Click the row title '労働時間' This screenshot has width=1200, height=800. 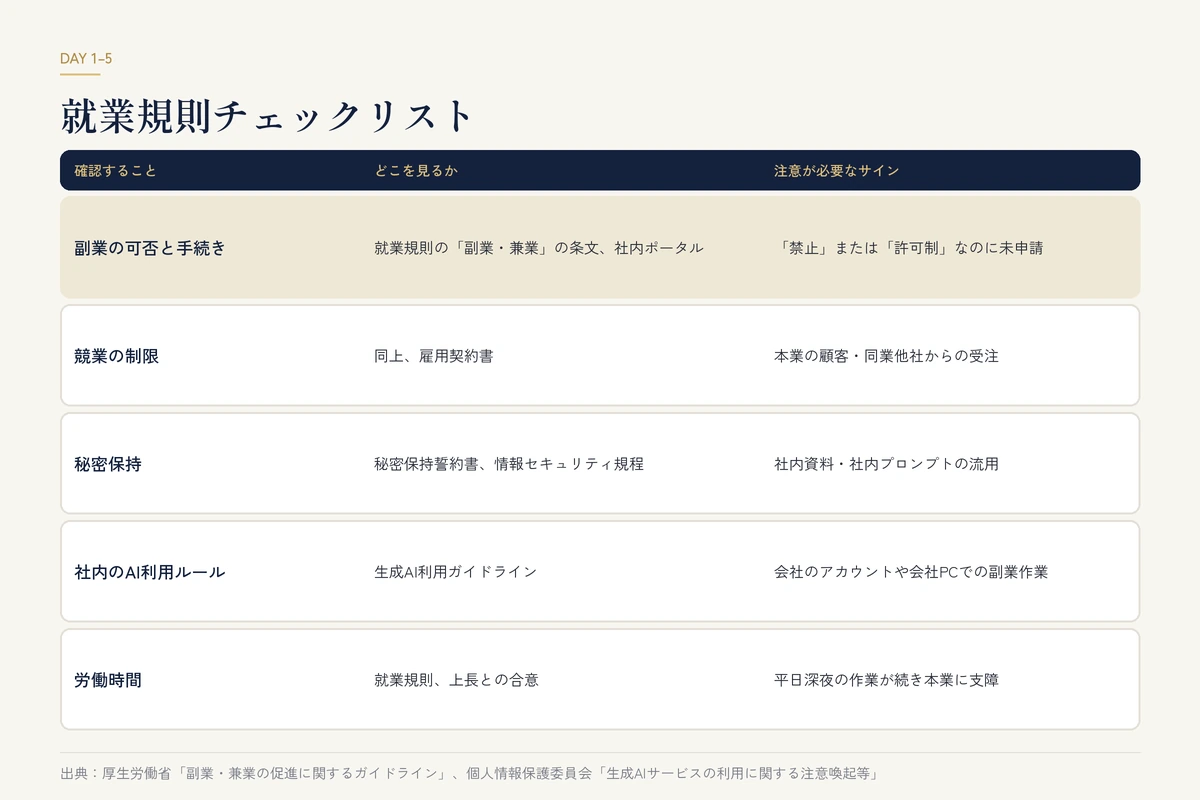[x=108, y=680]
